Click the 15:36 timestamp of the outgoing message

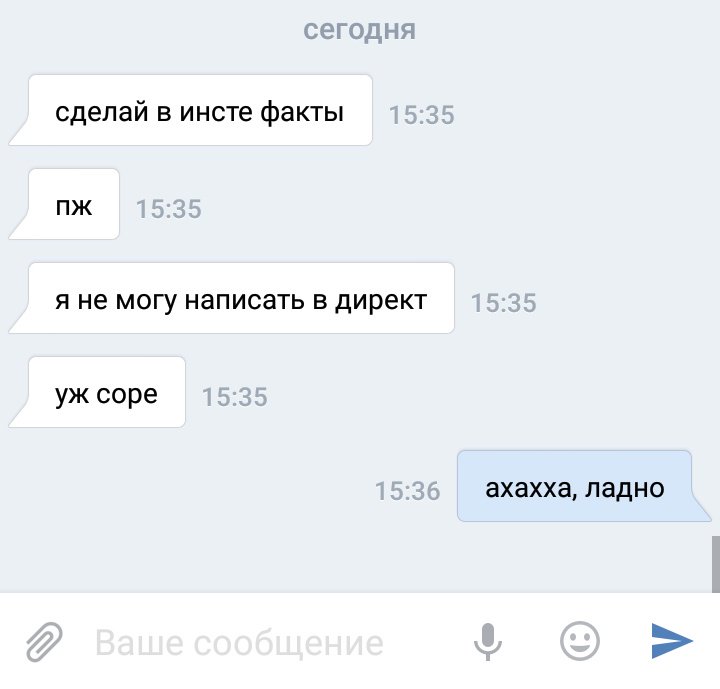[408, 491]
